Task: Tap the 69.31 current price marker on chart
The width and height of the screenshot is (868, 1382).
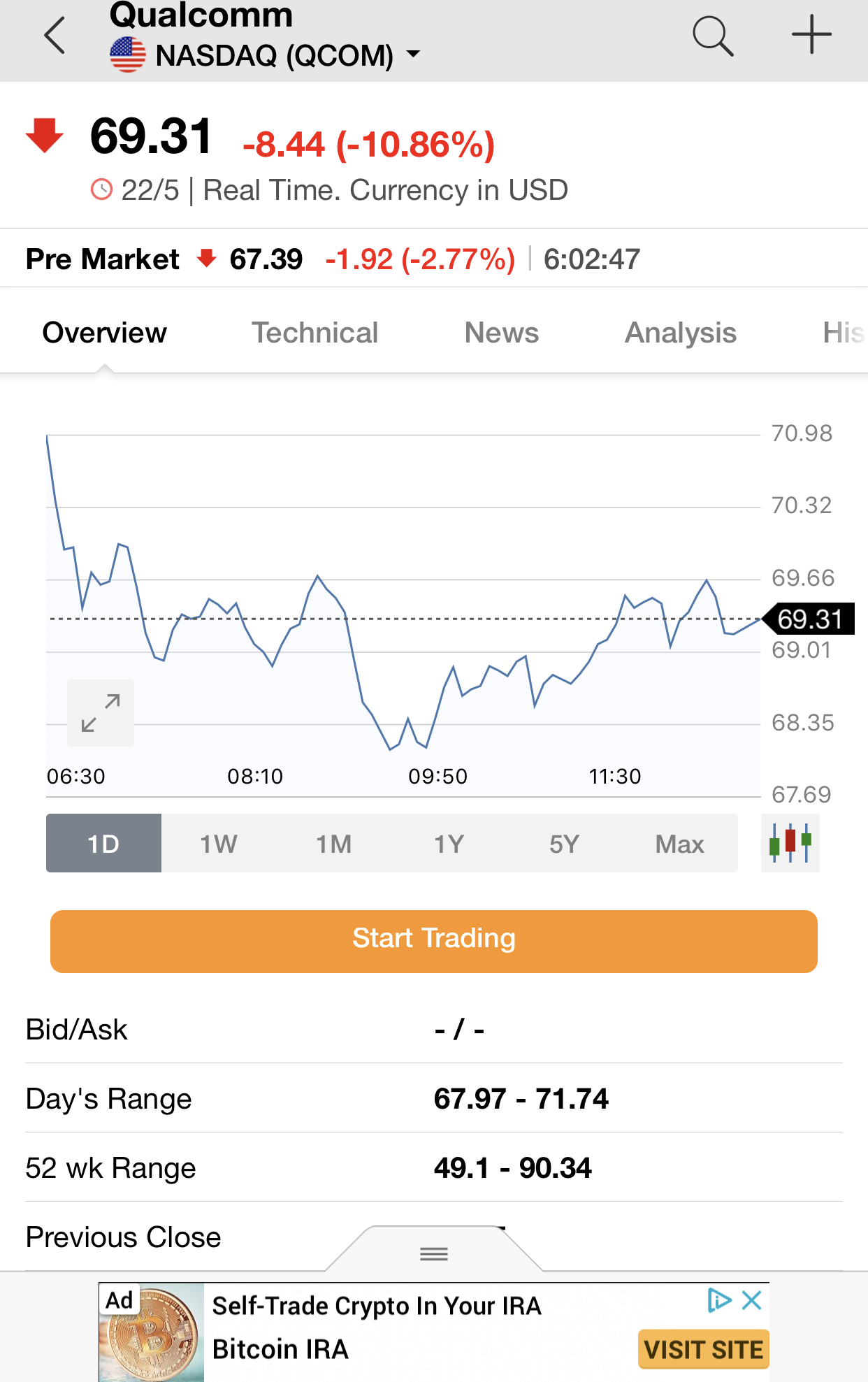Action: pos(808,619)
